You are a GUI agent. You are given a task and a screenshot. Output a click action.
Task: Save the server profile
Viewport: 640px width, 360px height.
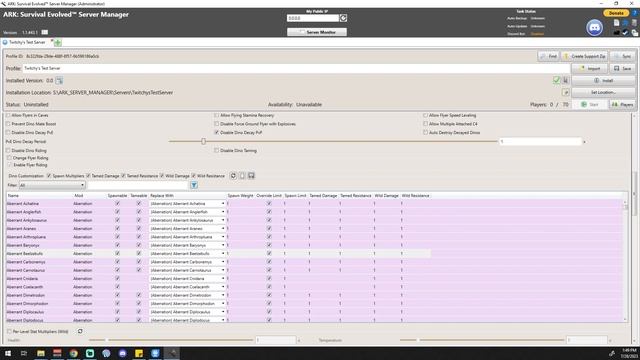622,69
